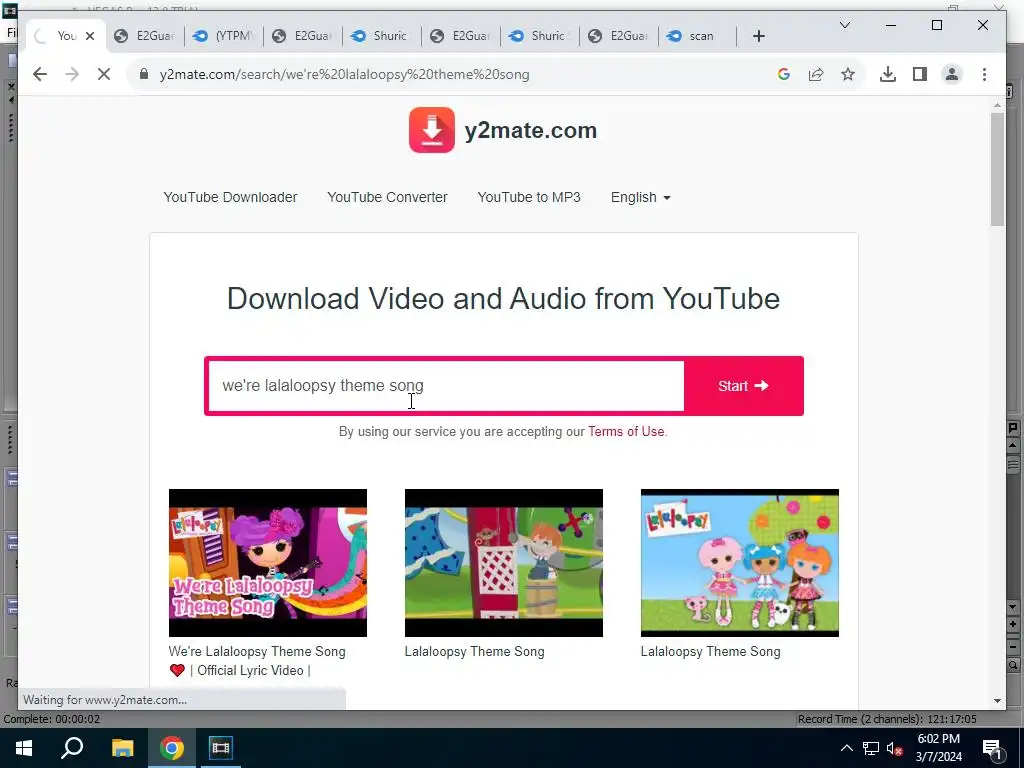
Task: Click the browser forward arrow
Action: click(72, 74)
